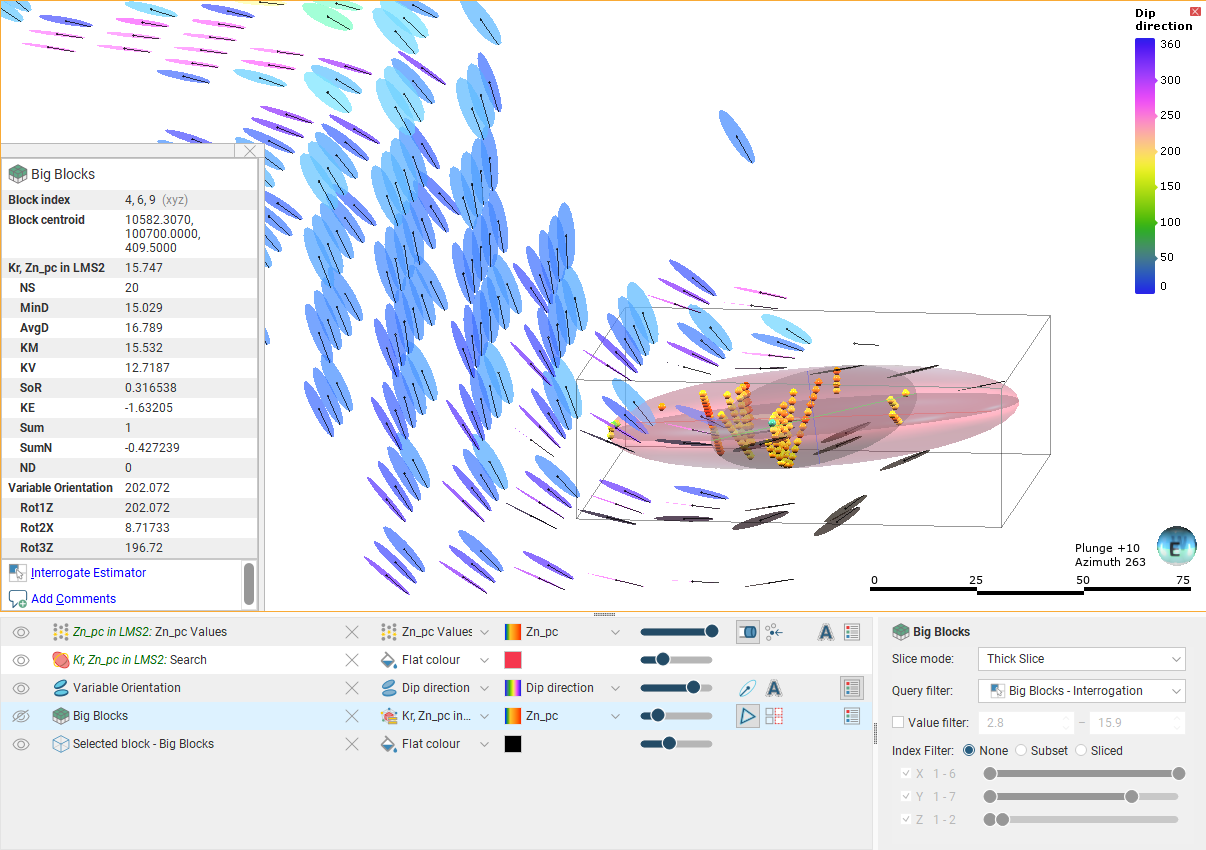Choose the Sliced index filter option
This screenshot has height=850, width=1206.
click(1081, 750)
